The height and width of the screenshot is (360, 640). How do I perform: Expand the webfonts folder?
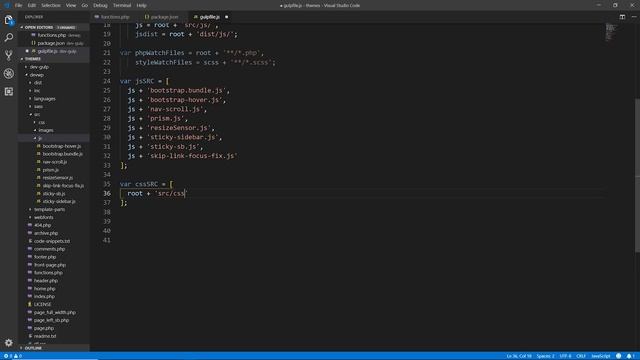[53, 218]
